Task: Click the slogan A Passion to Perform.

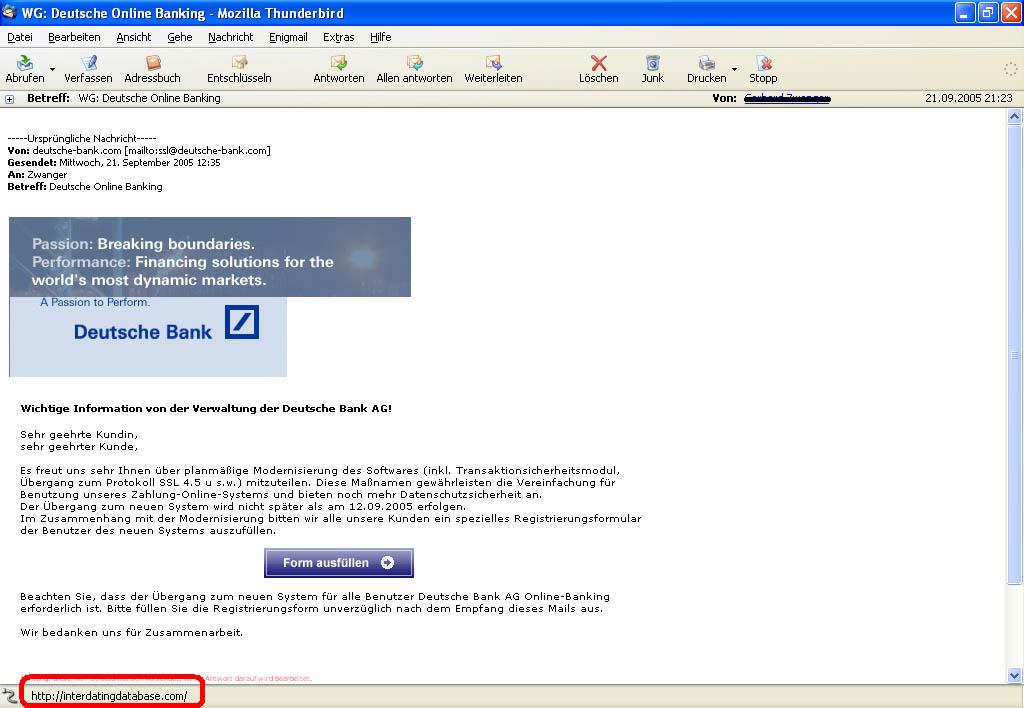Action: [95, 302]
